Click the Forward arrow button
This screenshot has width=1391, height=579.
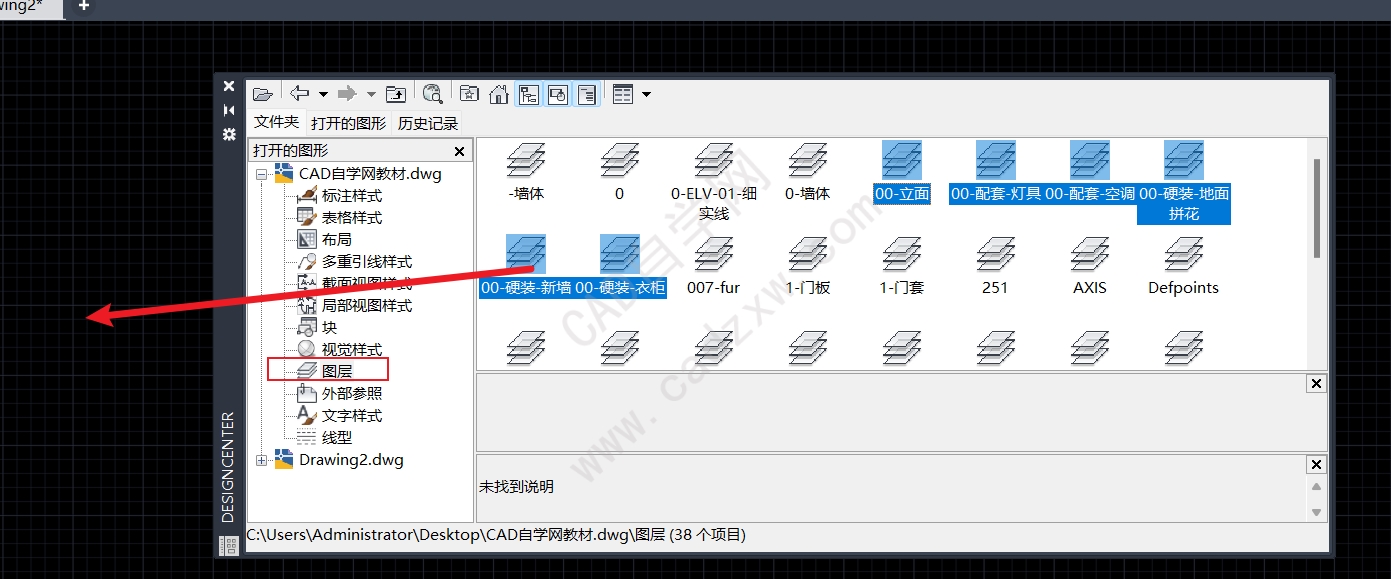(x=347, y=94)
